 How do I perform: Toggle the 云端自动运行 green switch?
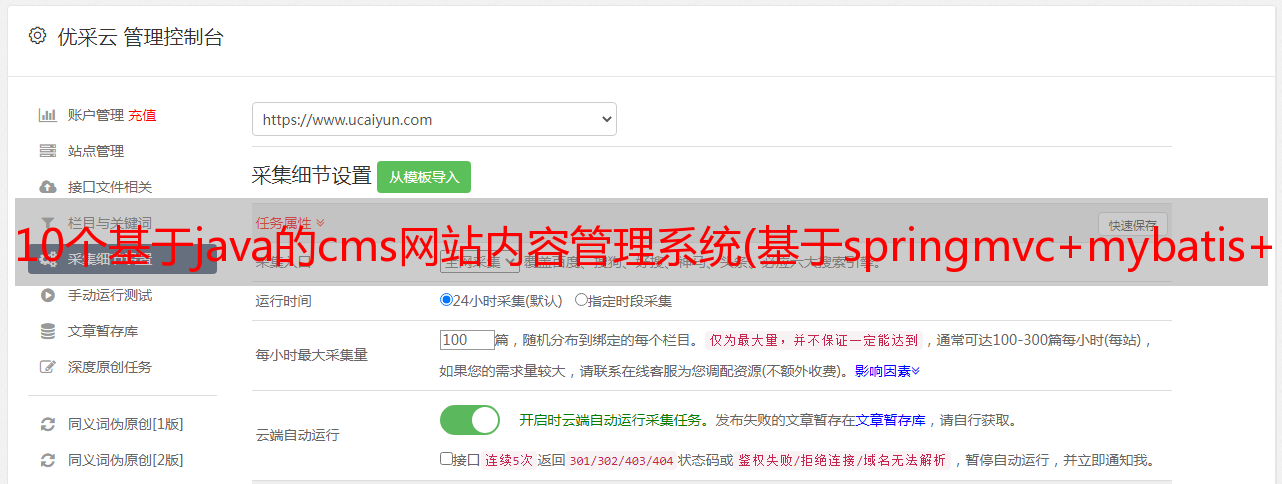click(469, 420)
